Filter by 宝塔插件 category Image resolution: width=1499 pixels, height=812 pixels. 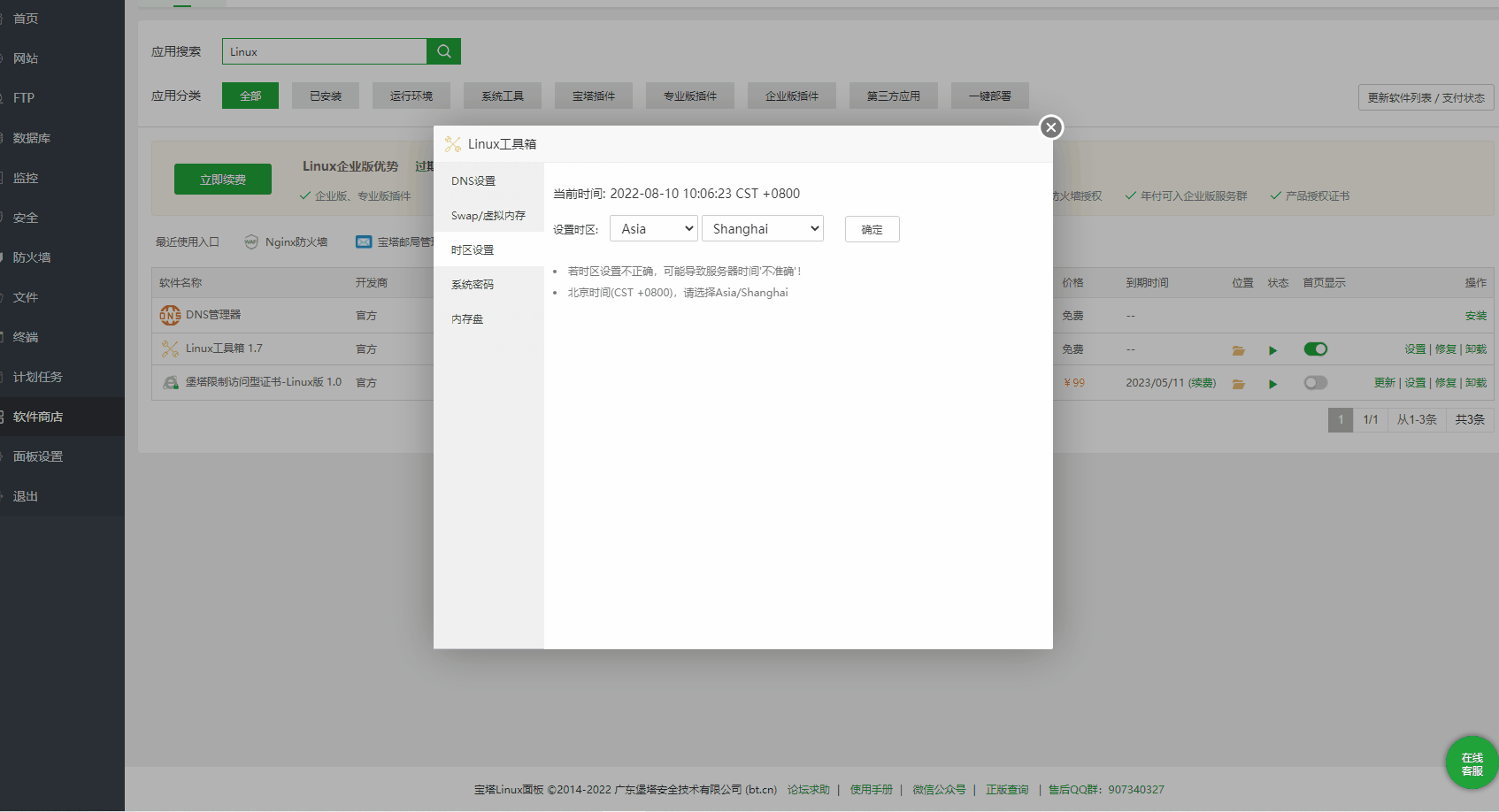pyautogui.click(x=594, y=96)
